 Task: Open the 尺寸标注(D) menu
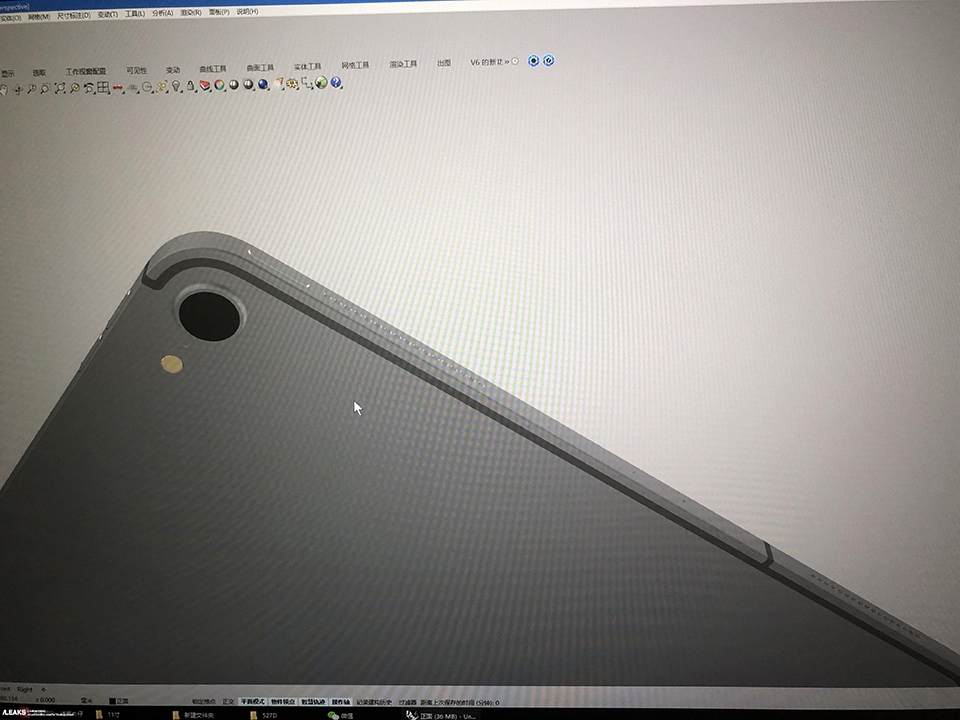coord(73,16)
